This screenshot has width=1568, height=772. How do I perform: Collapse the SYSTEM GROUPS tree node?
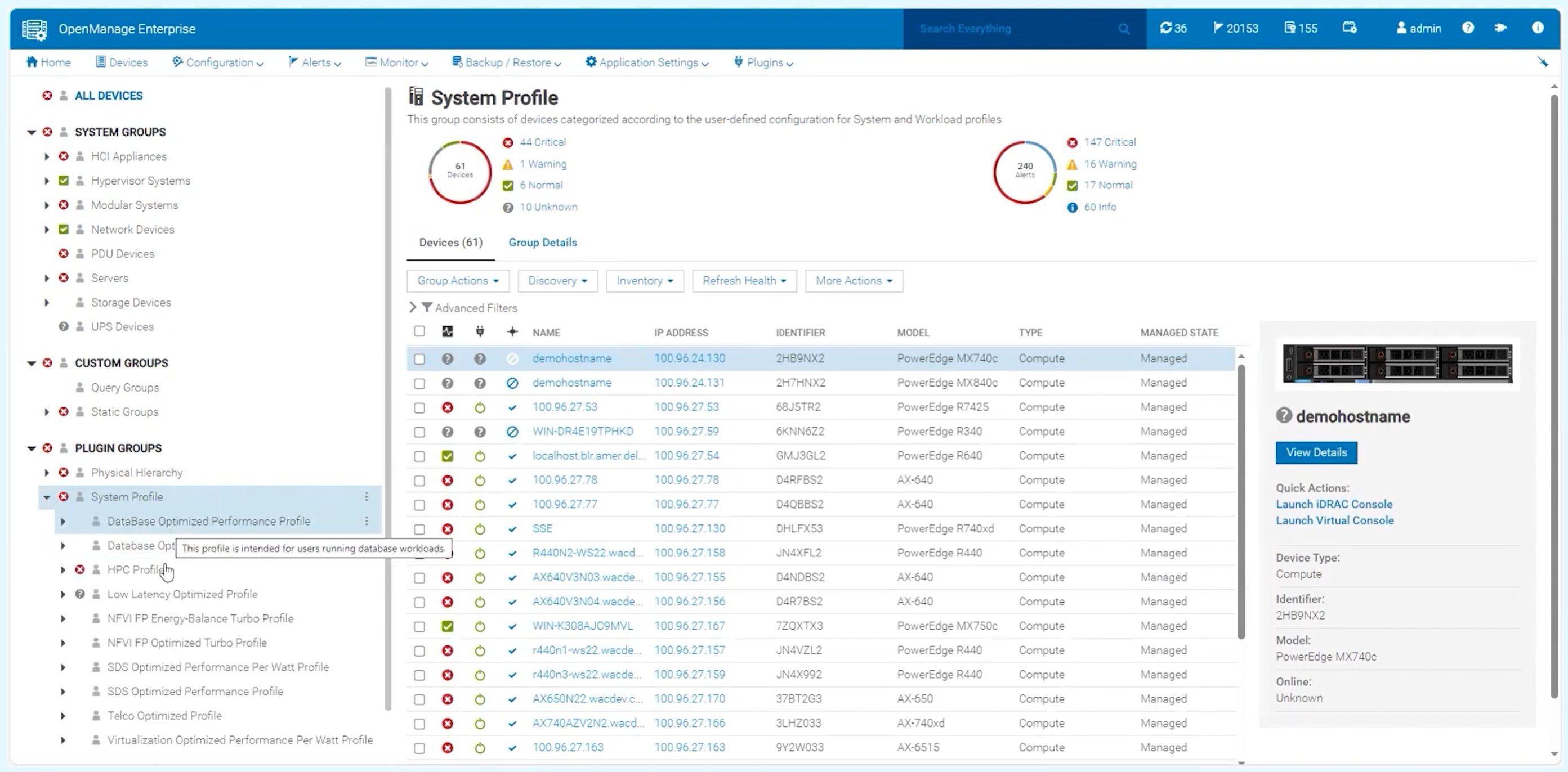coord(32,132)
